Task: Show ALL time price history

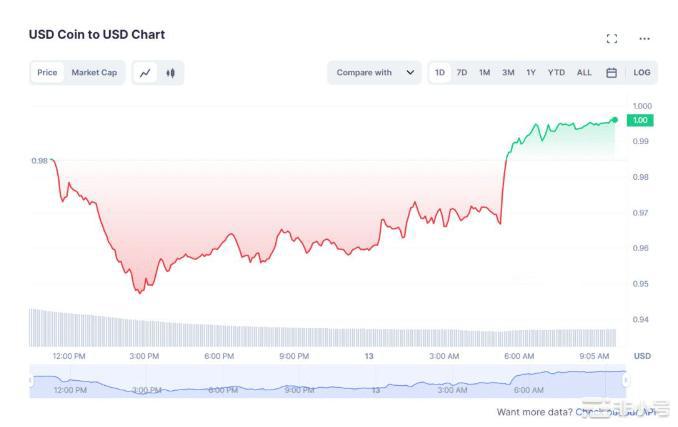Action: 584,73
